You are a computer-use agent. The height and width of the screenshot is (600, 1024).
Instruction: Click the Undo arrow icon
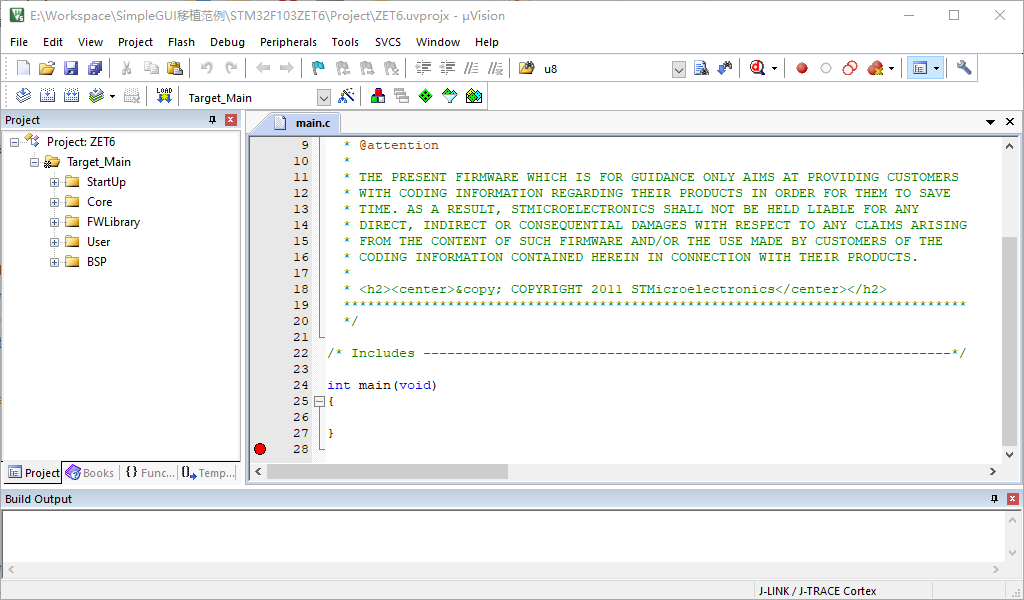point(206,68)
